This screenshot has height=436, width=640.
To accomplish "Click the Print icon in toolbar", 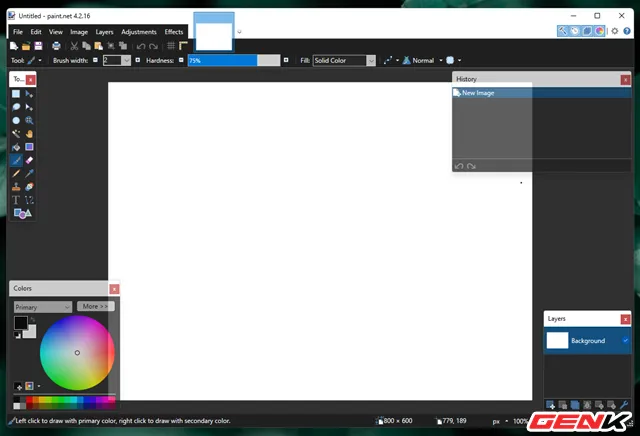I will (56, 46).
